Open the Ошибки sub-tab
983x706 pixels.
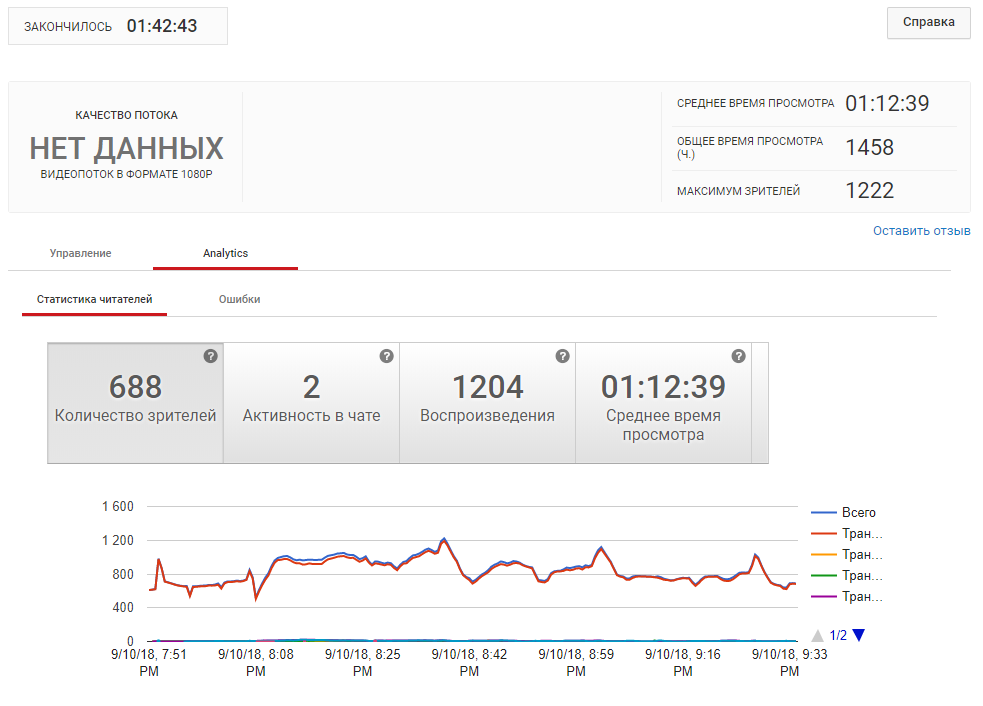pos(239,299)
